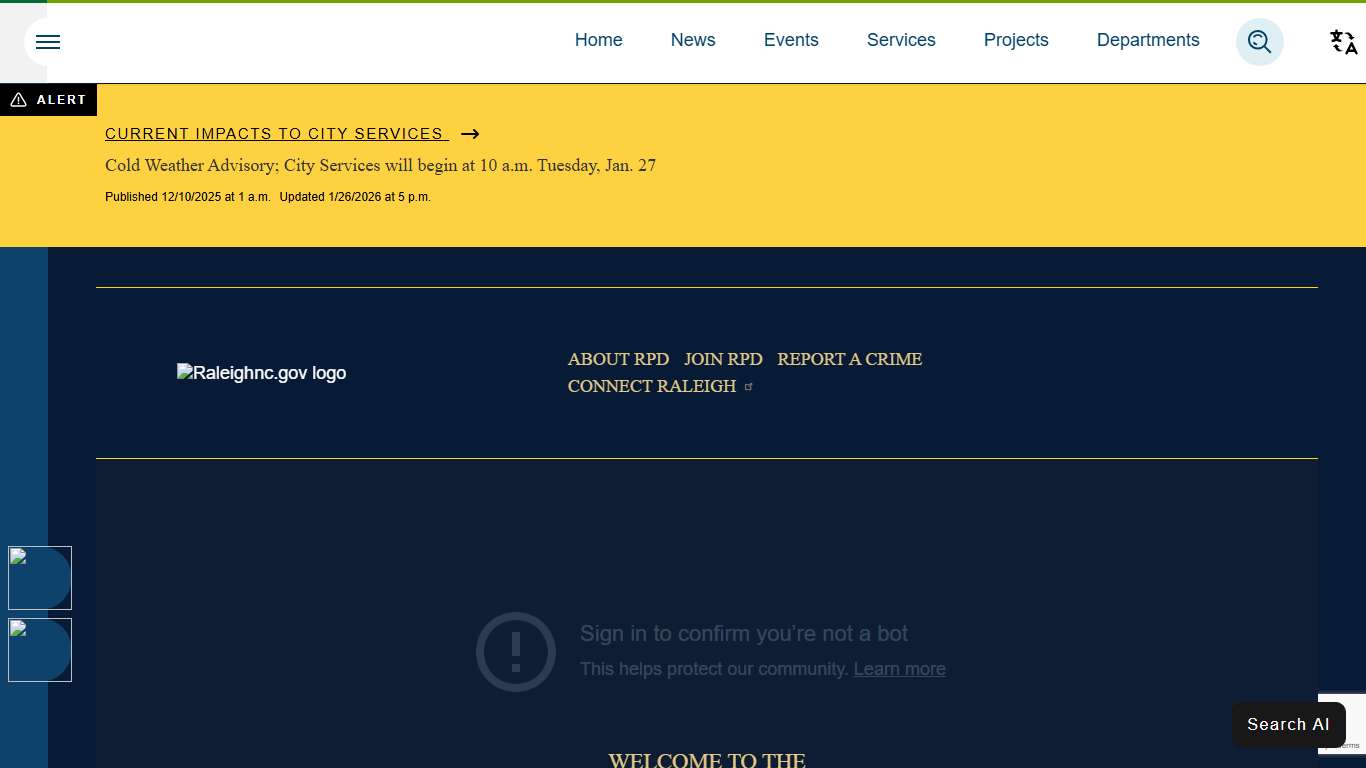Click the magnifying glass search icon

[x=1259, y=42]
